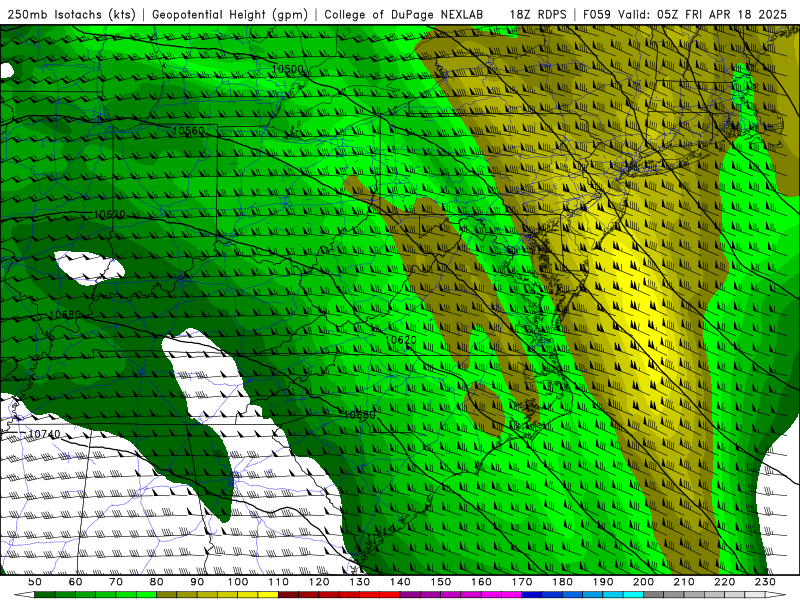Click the "Valid: 05Z FRI APR 18 2025" text
This screenshot has height=600, width=800.
click(703, 14)
